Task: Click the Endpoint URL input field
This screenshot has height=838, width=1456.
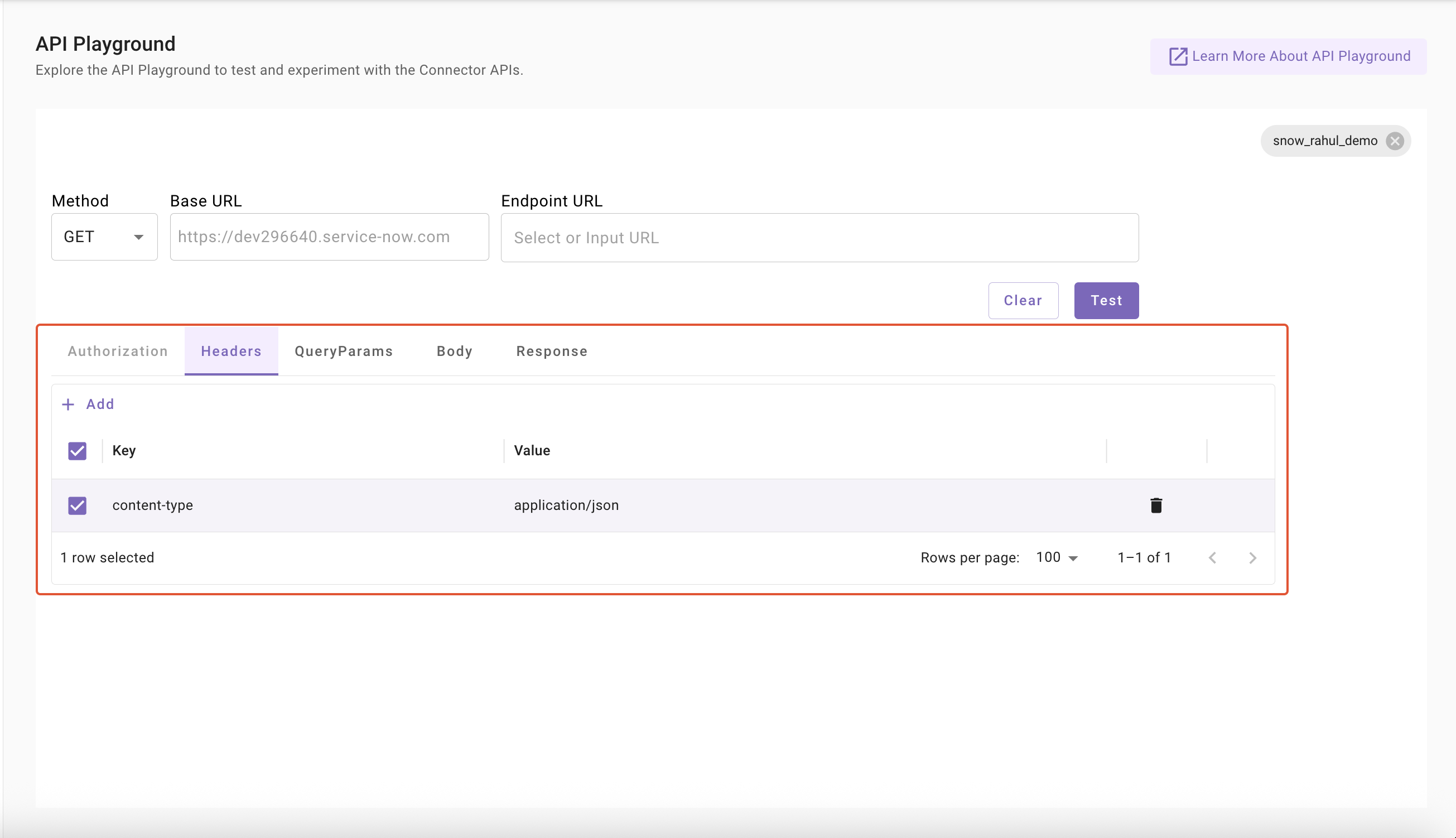Action: pyautogui.click(x=819, y=238)
